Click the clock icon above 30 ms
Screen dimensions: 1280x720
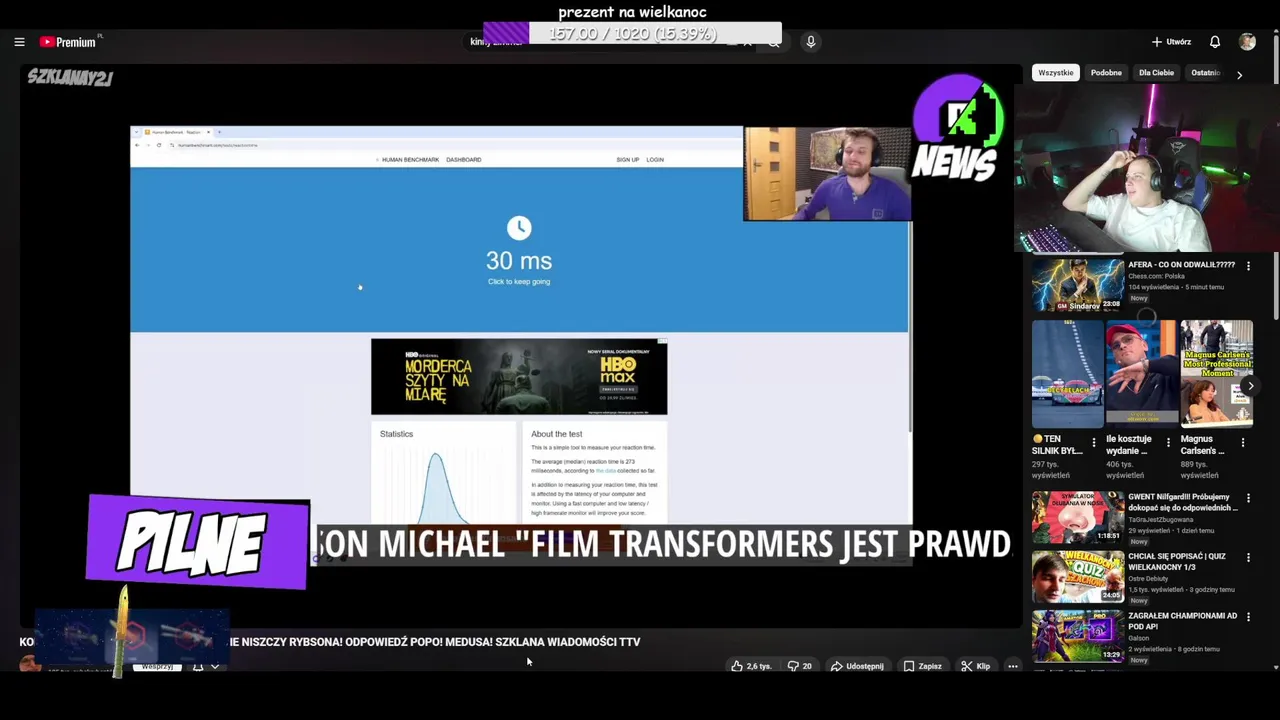tap(519, 228)
